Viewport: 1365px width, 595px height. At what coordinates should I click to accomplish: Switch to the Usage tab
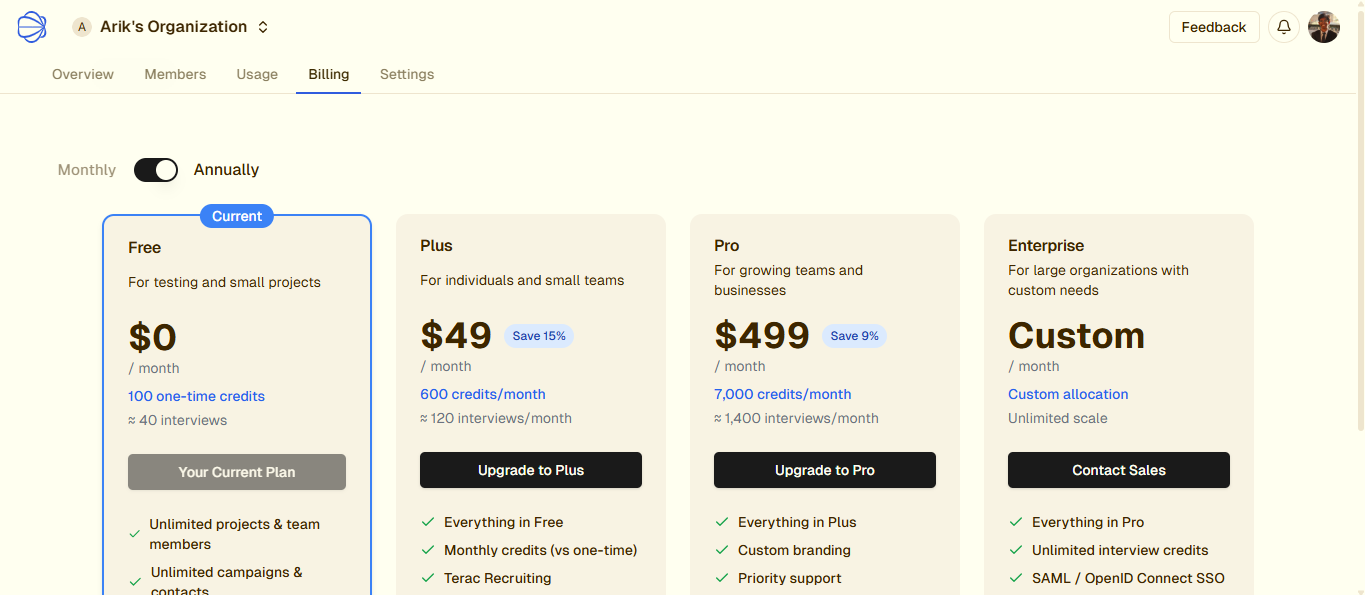coord(257,74)
